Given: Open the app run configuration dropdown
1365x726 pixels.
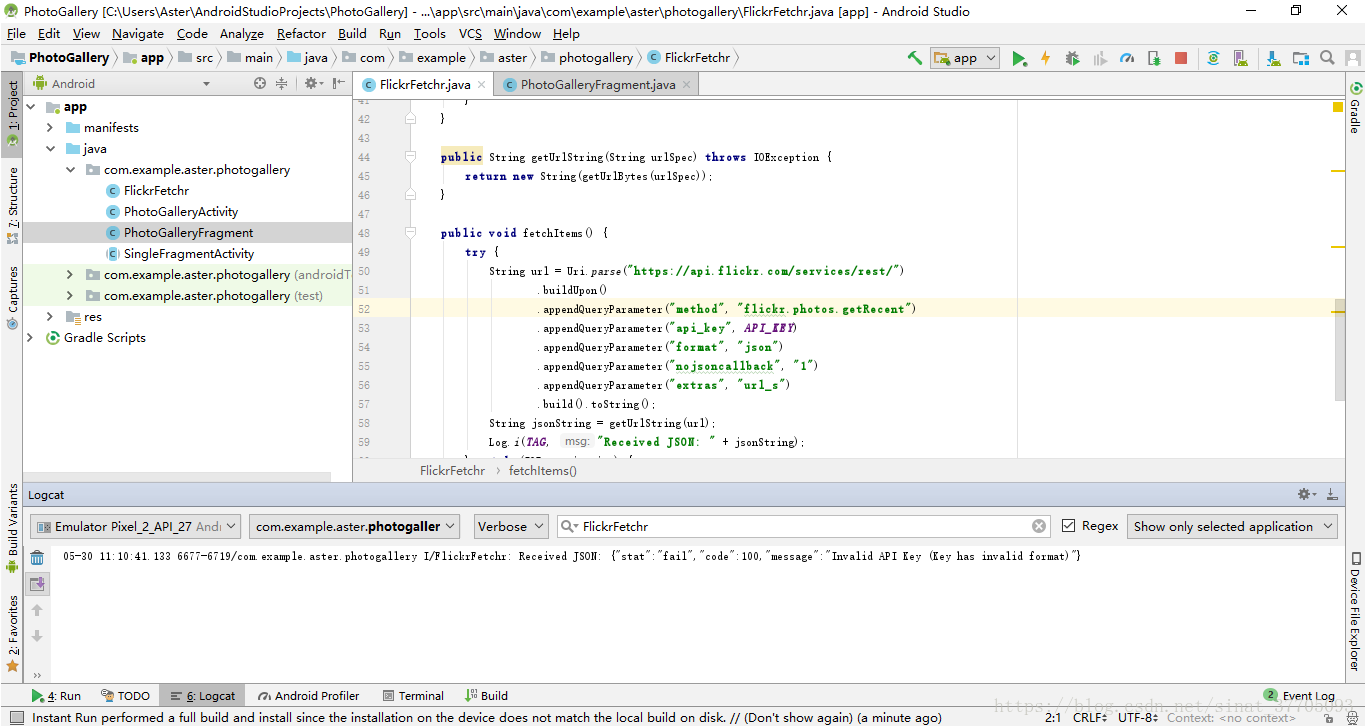Looking at the screenshot, I should [x=965, y=58].
